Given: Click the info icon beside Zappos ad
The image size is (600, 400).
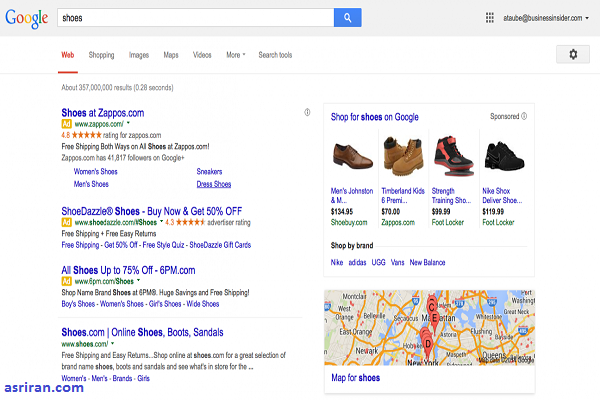Looking at the screenshot, I should click(307, 112).
